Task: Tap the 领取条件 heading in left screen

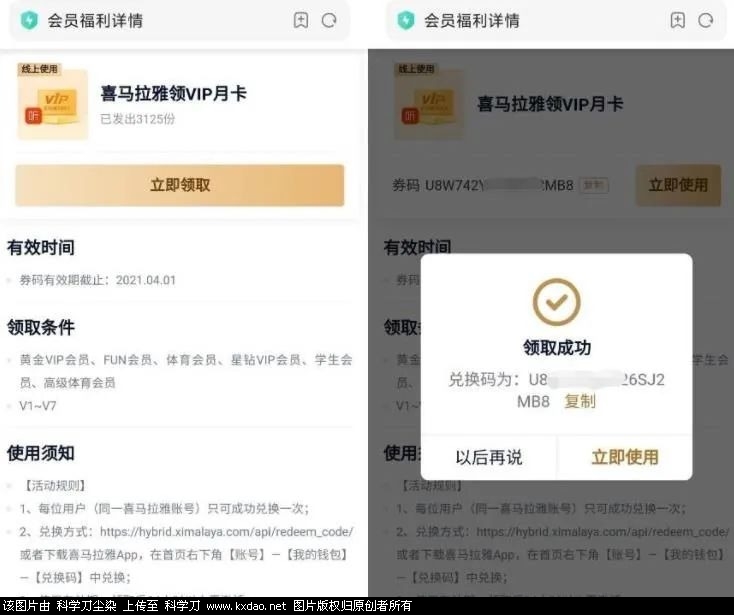Action: [41, 327]
